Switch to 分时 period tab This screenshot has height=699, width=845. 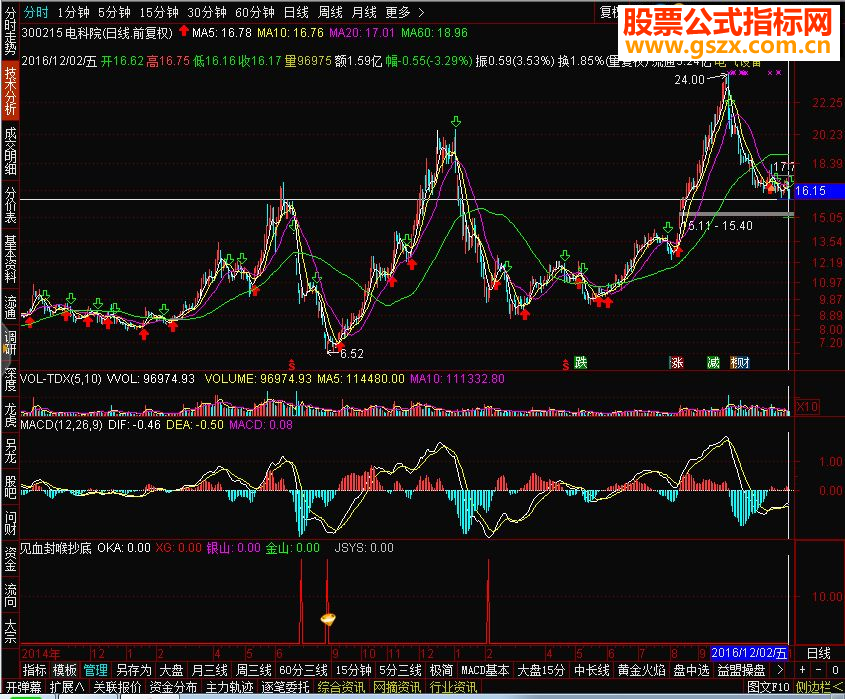click(x=36, y=12)
